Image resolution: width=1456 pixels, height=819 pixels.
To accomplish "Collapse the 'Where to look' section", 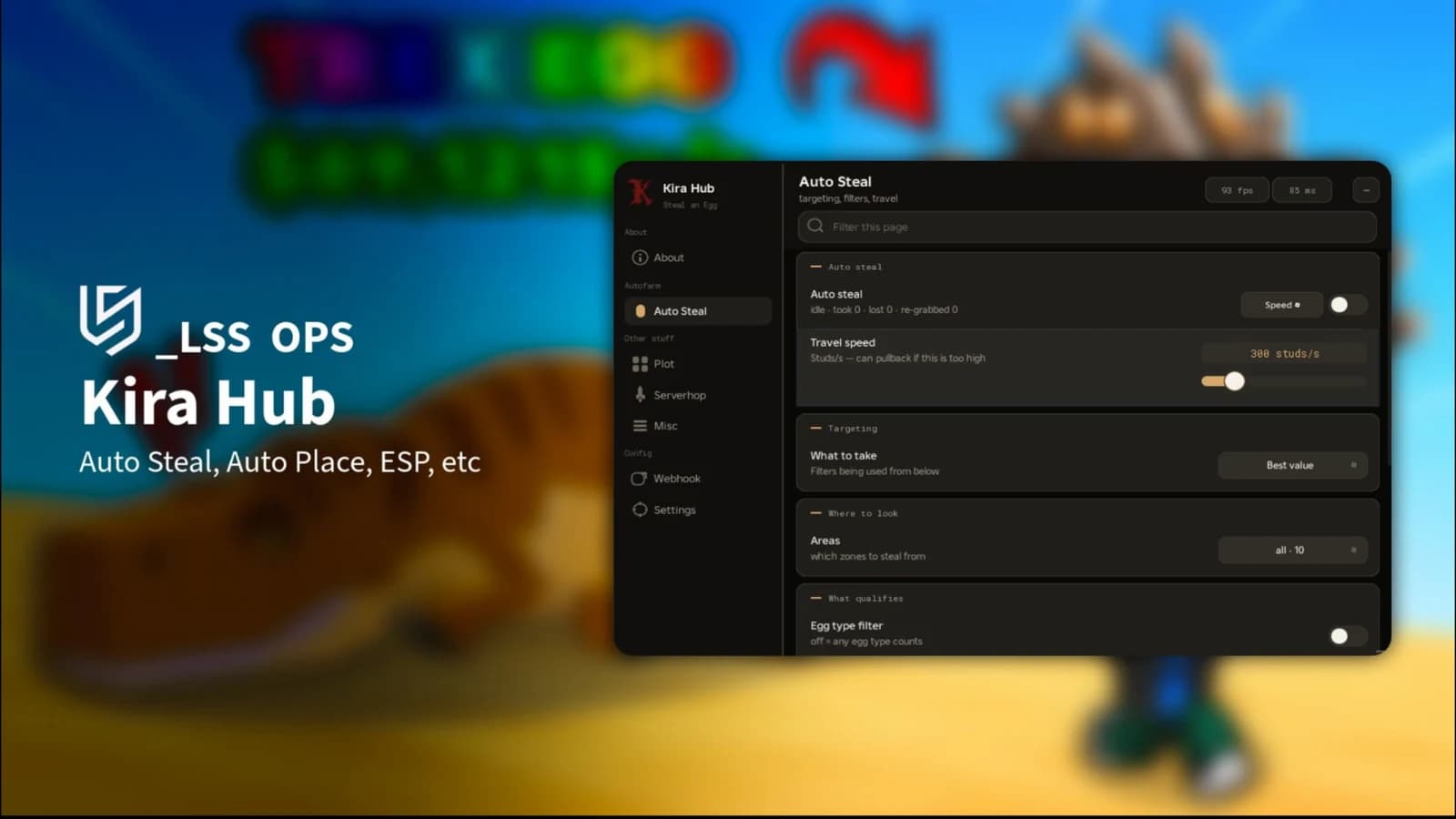I will pos(854,513).
